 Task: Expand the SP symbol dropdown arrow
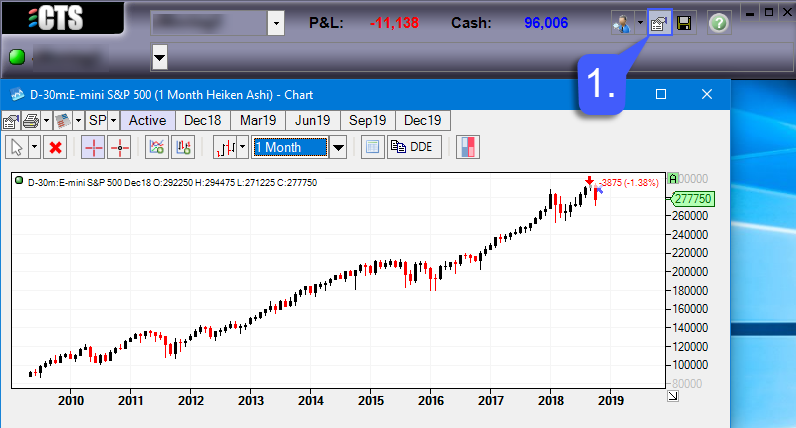pyautogui.click(x=114, y=121)
